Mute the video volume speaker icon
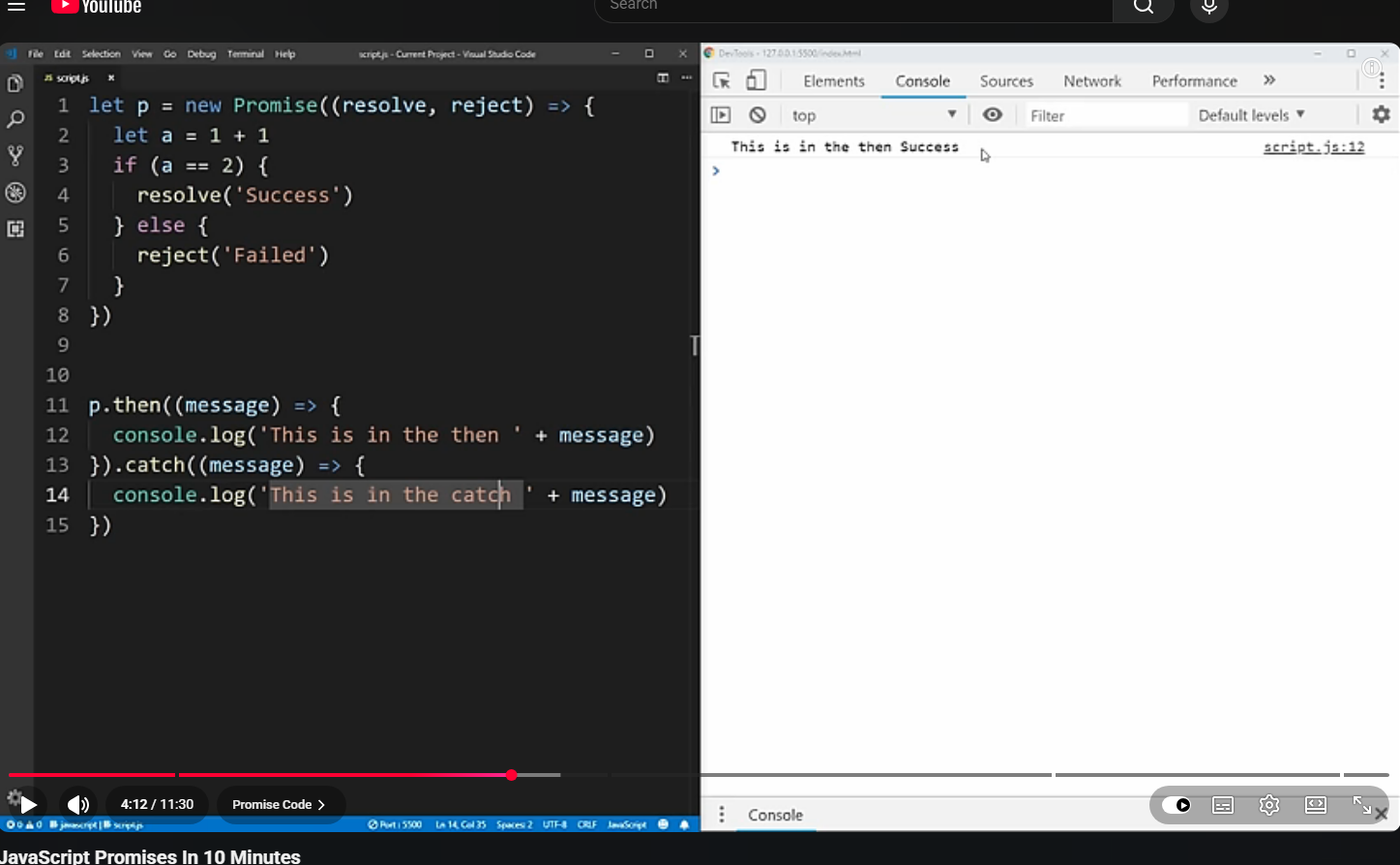The width and height of the screenshot is (1400, 865). [78, 804]
